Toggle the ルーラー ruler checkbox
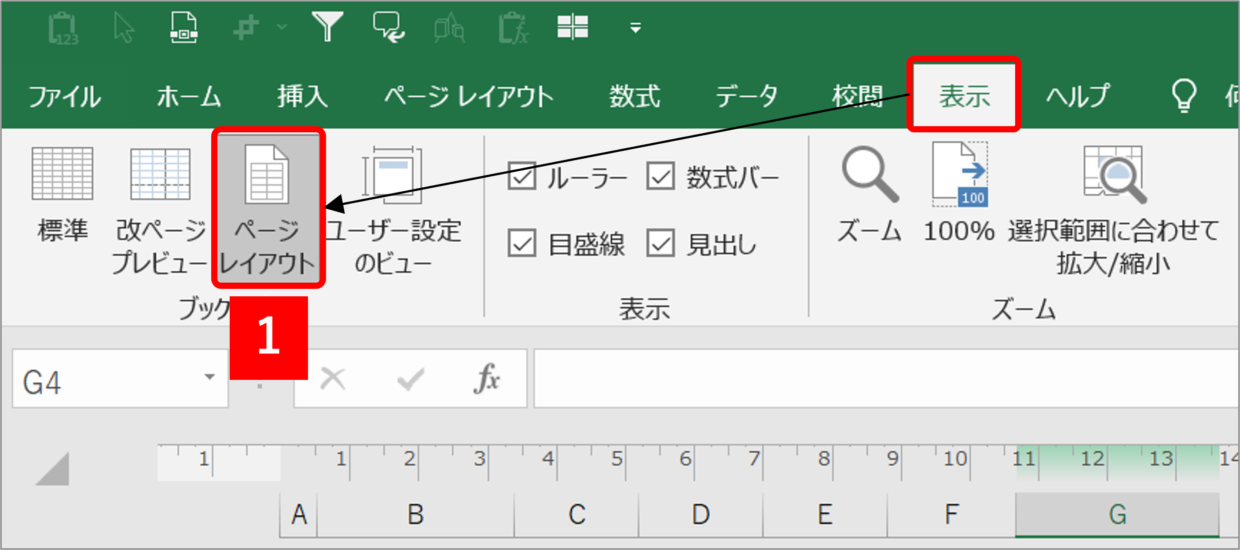The image size is (1240, 550). click(x=522, y=177)
